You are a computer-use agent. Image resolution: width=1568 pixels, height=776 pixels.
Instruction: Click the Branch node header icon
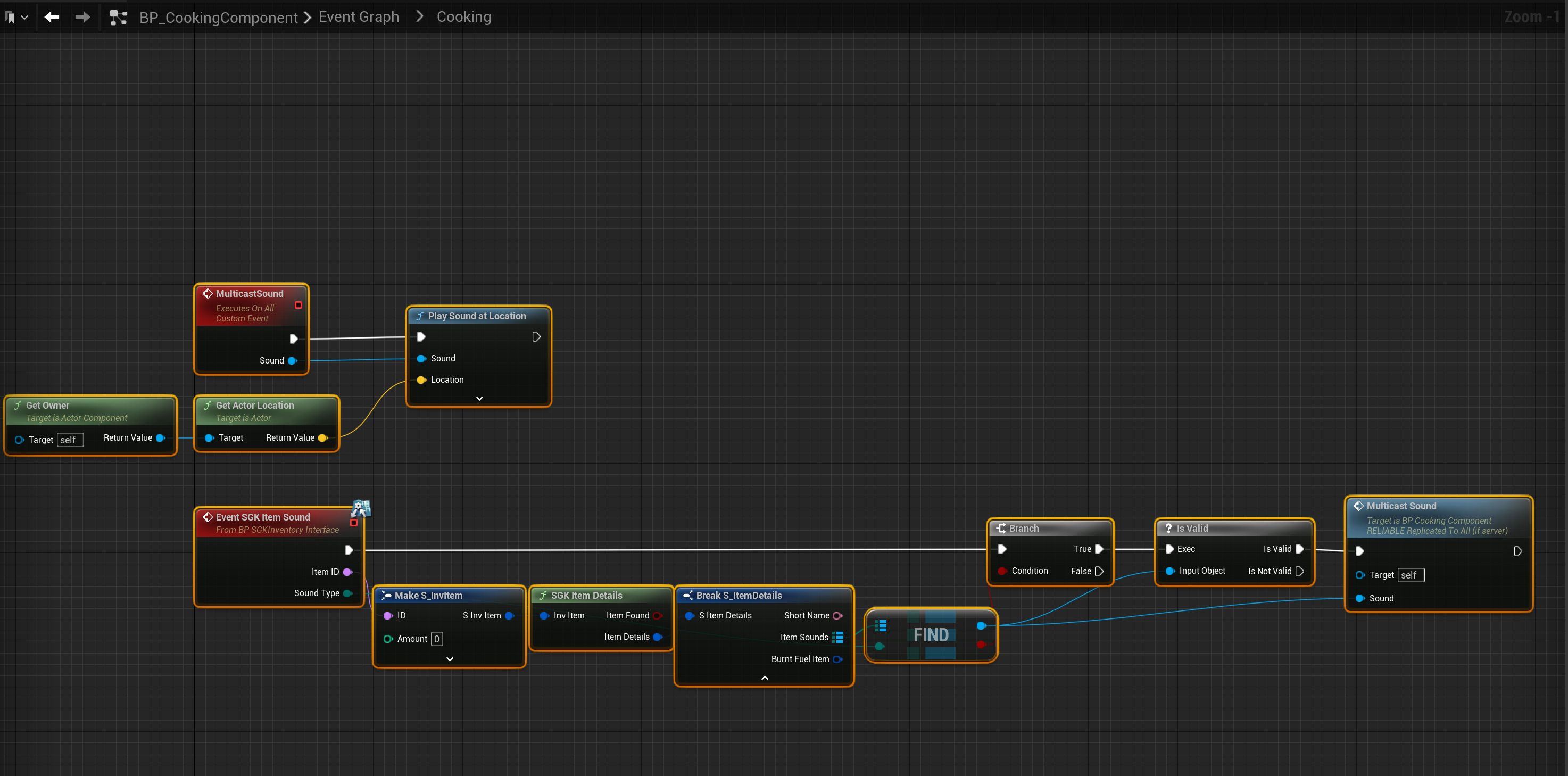(1001, 528)
